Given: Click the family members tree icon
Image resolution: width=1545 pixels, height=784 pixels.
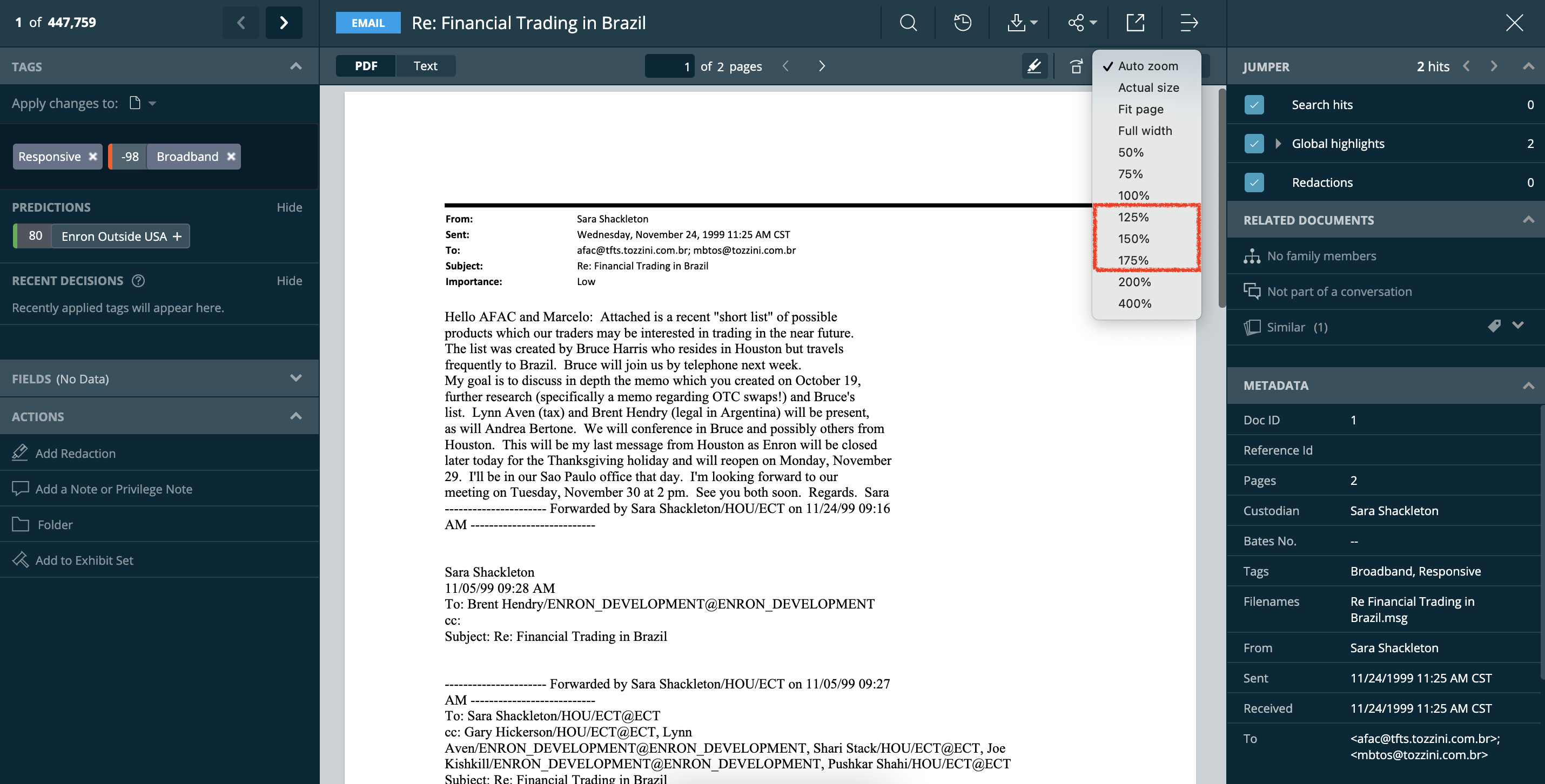Looking at the screenshot, I should coord(1252,256).
